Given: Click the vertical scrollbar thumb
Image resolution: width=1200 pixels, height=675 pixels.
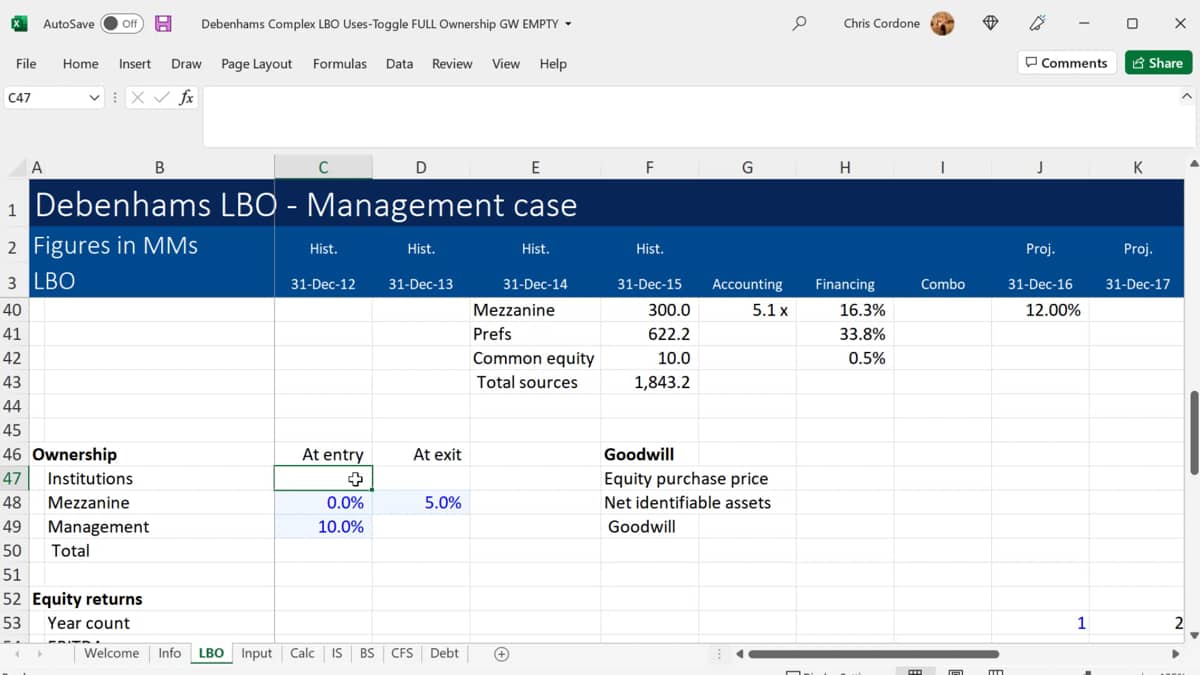Looking at the screenshot, I should pyautogui.click(x=1192, y=432).
